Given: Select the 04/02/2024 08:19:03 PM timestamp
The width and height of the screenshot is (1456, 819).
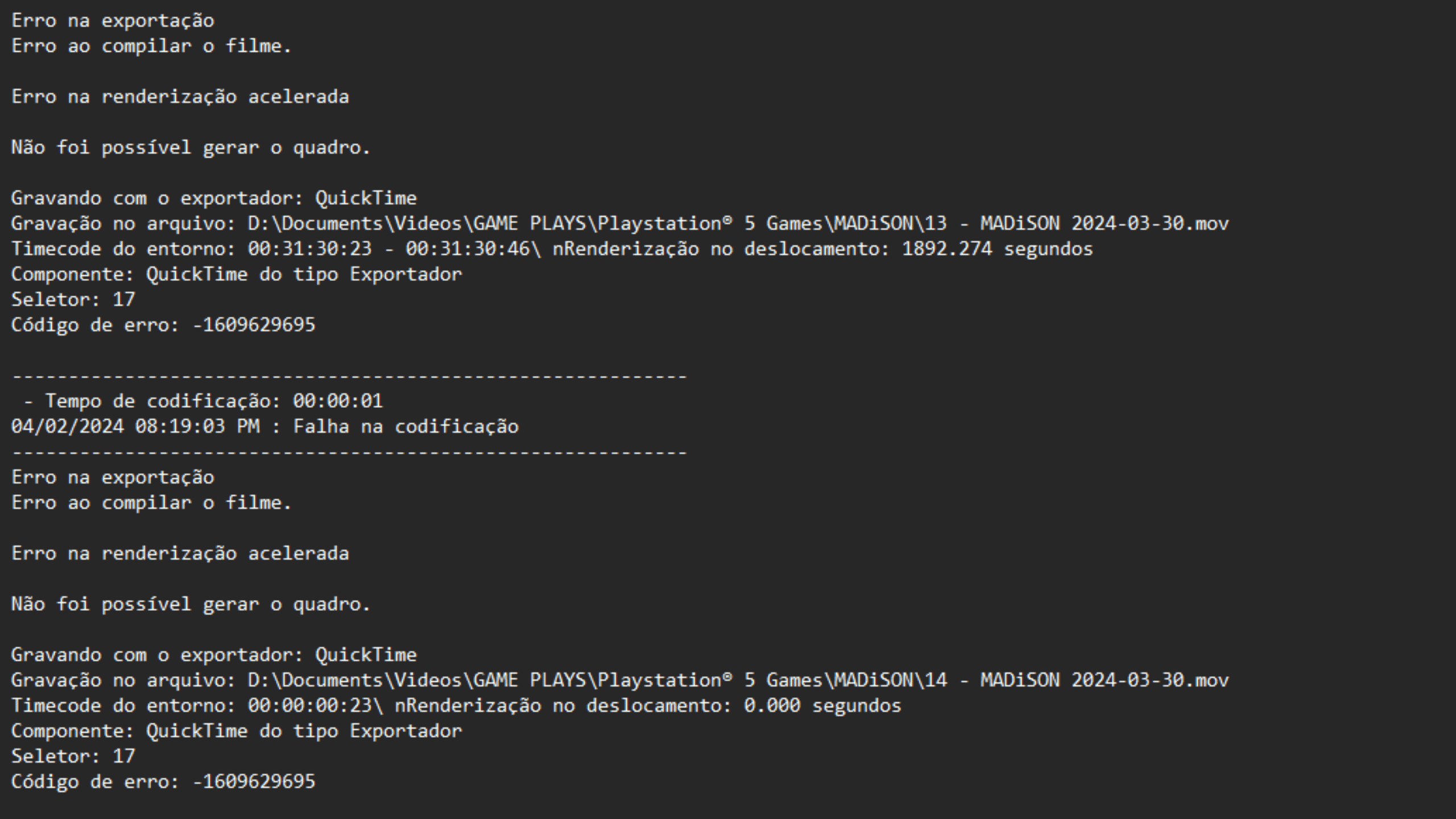Looking at the screenshot, I should click(x=135, y=427).
